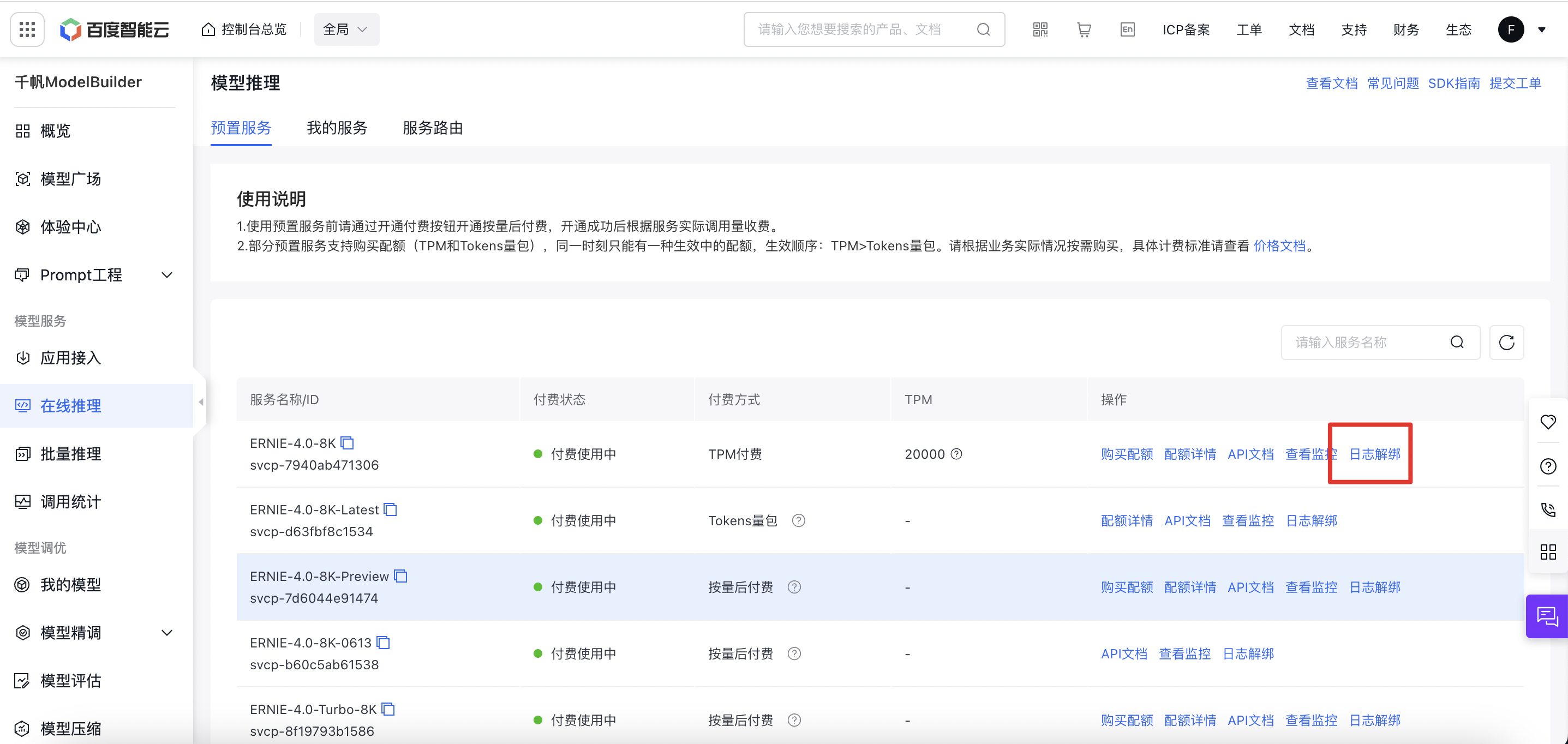This screenshot has height=744, width=1568.
Task: Click the help icon next to Tokens量包
Action: point(799,521)
